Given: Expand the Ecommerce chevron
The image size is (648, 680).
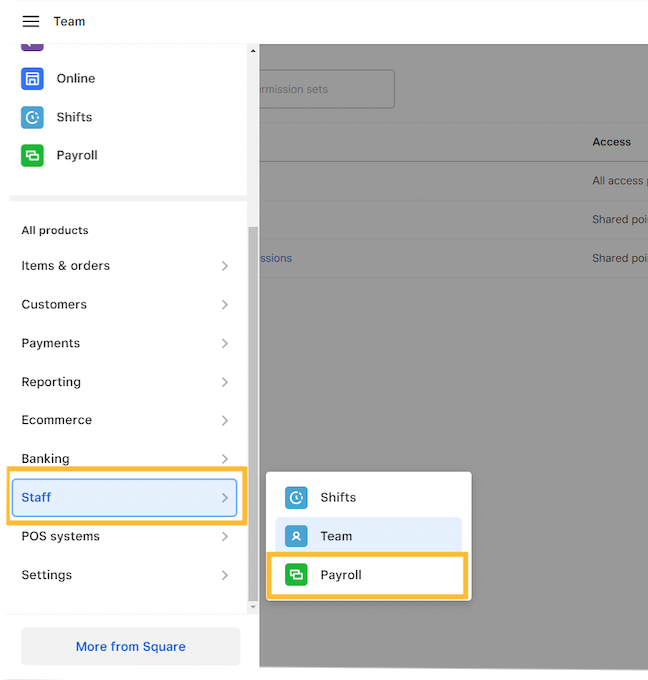Looking at the screenshot, I should 225,420.
